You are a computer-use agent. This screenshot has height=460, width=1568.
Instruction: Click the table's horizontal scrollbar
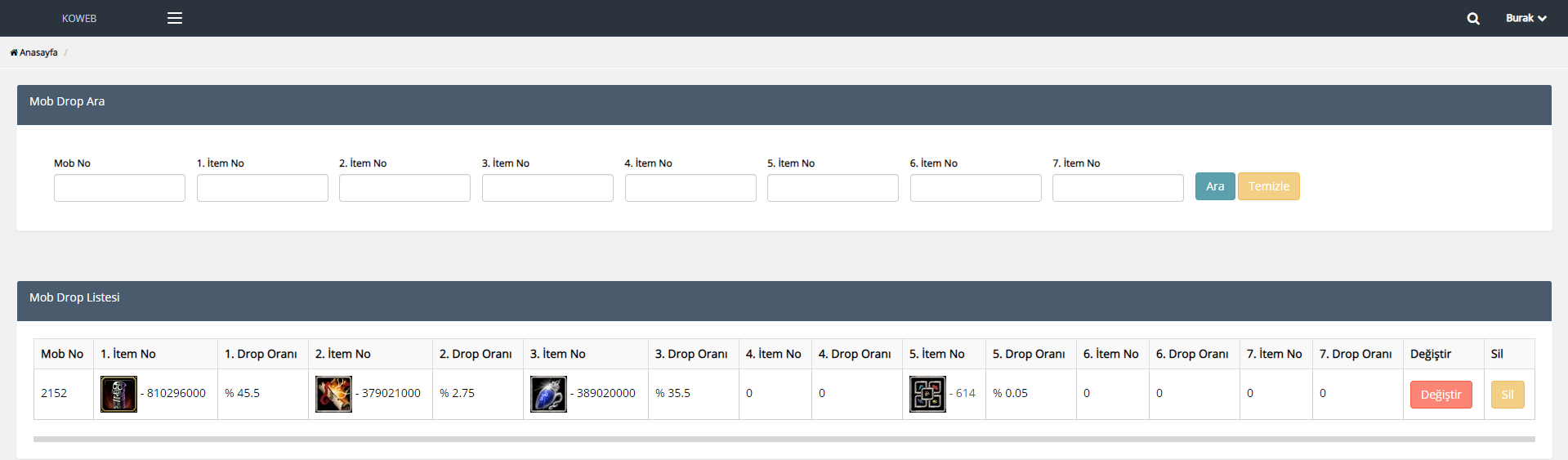[784, 439]
